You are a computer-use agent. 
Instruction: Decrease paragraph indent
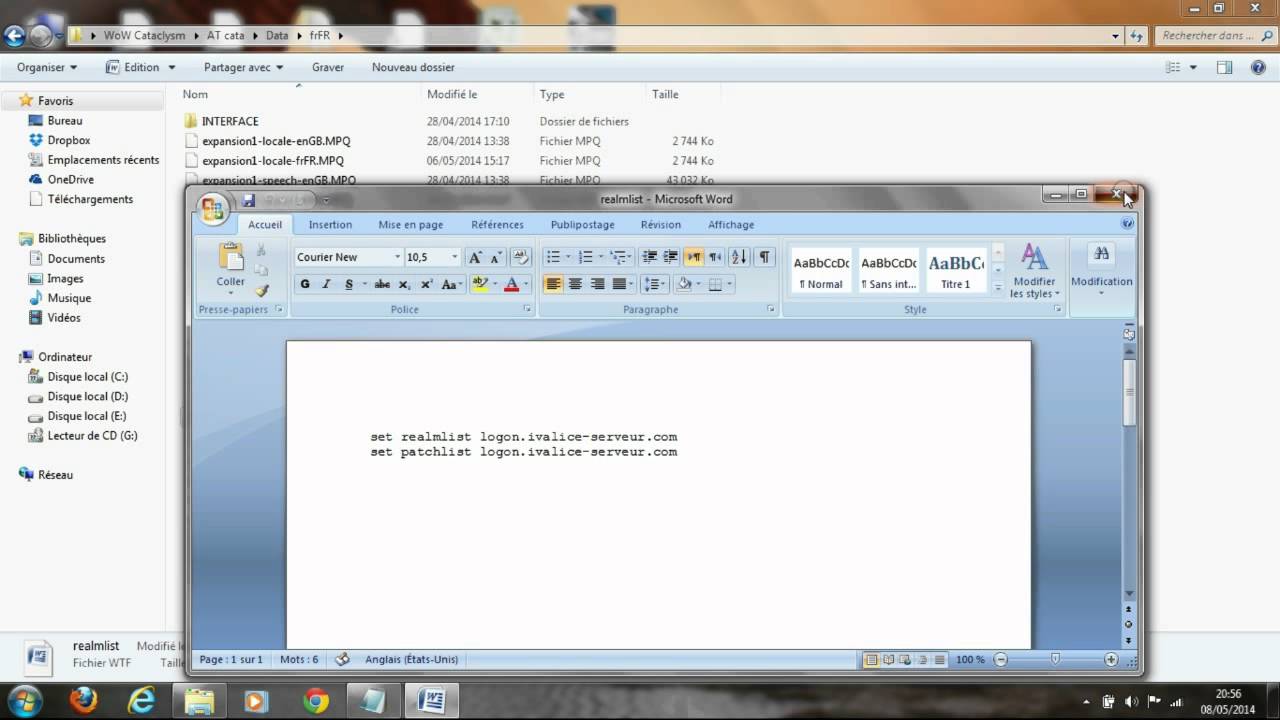click(x=649, y=257)
